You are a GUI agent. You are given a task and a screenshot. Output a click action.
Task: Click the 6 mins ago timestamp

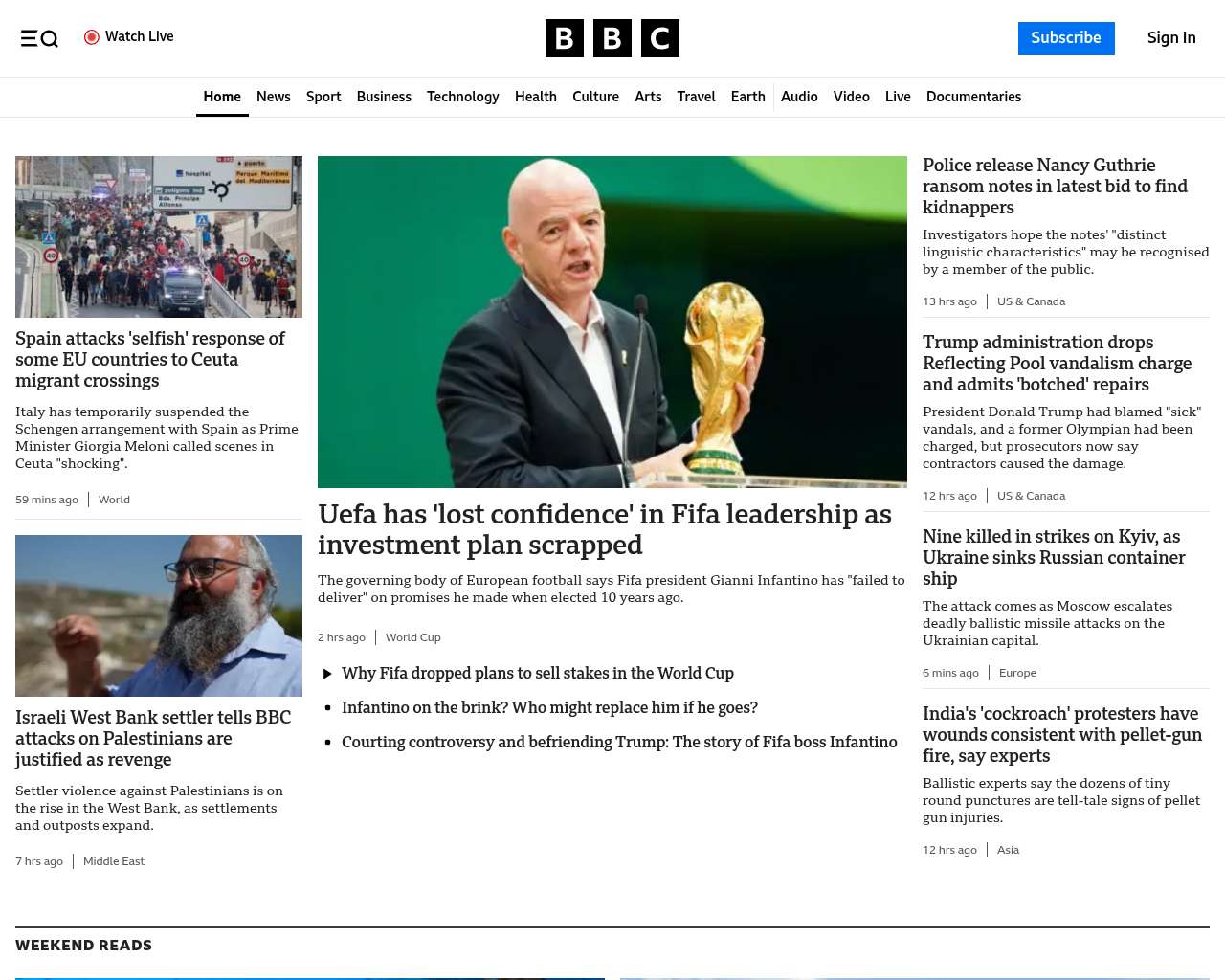point(950,673)
